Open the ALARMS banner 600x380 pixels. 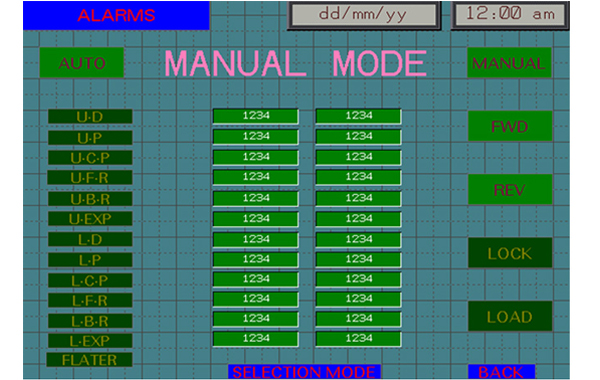pos(116,15)
